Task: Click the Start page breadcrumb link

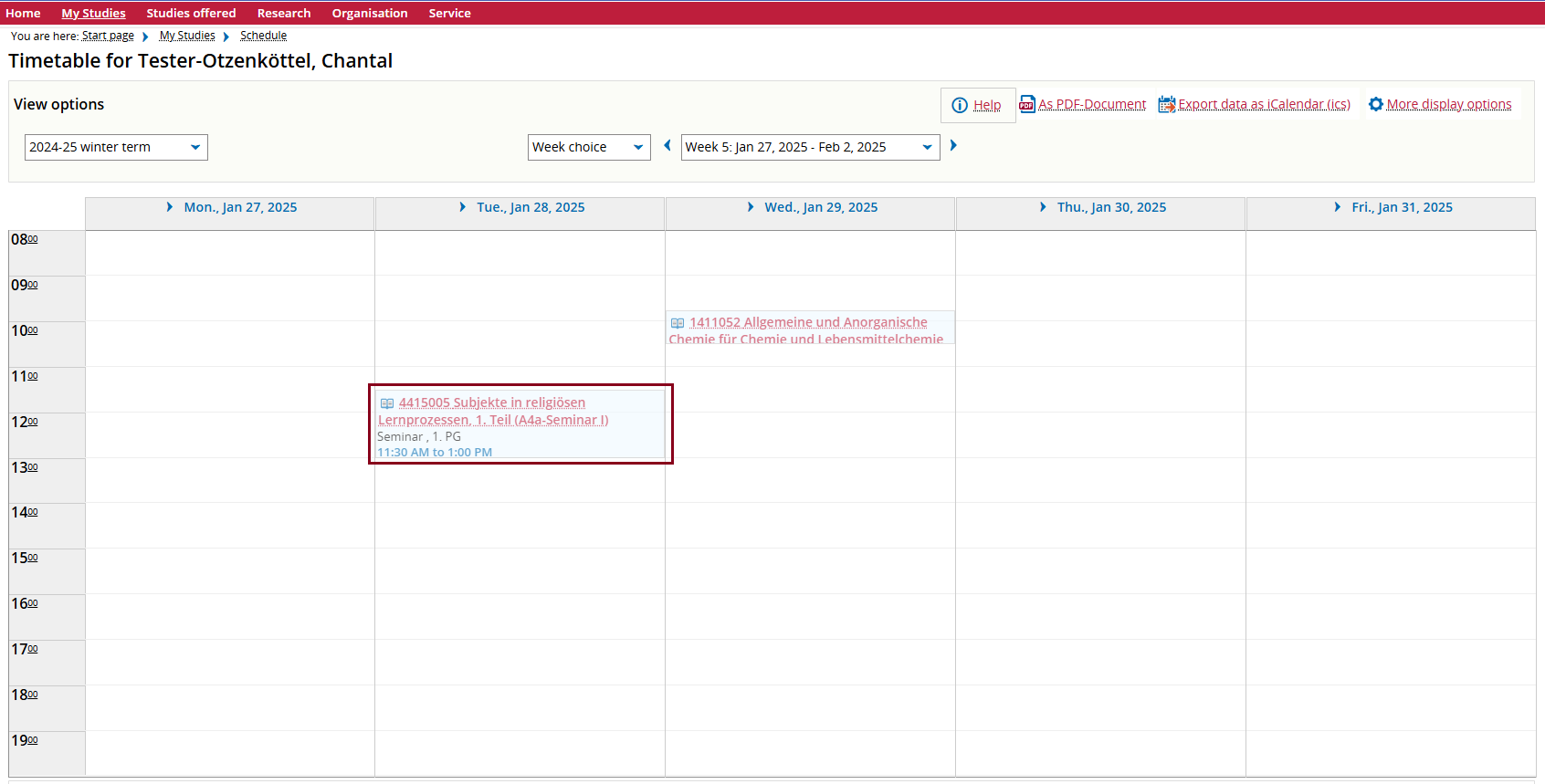Action: click(108, 36)
